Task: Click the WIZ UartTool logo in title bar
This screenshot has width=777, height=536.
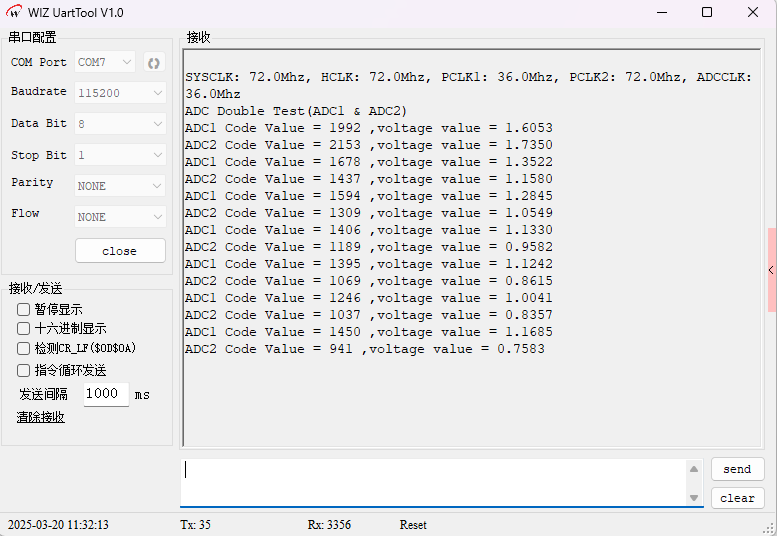Action: (14, 12)
